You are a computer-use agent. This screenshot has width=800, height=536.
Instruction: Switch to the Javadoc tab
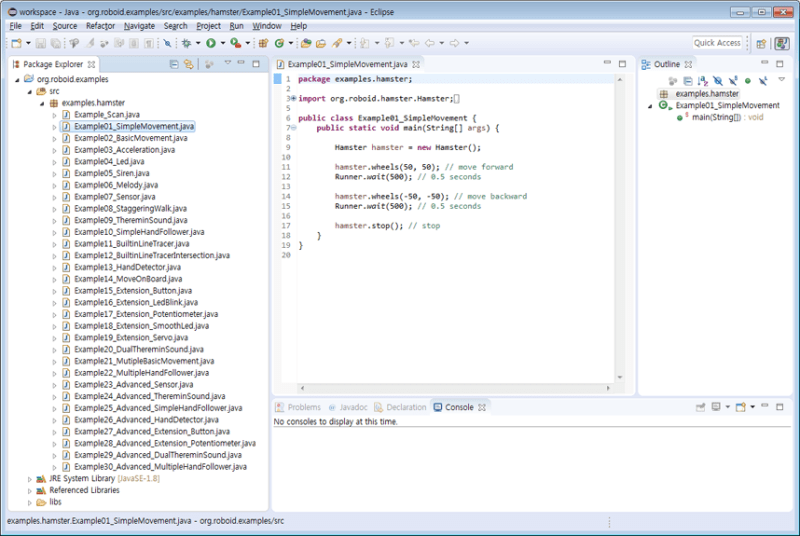click(348, 407)
